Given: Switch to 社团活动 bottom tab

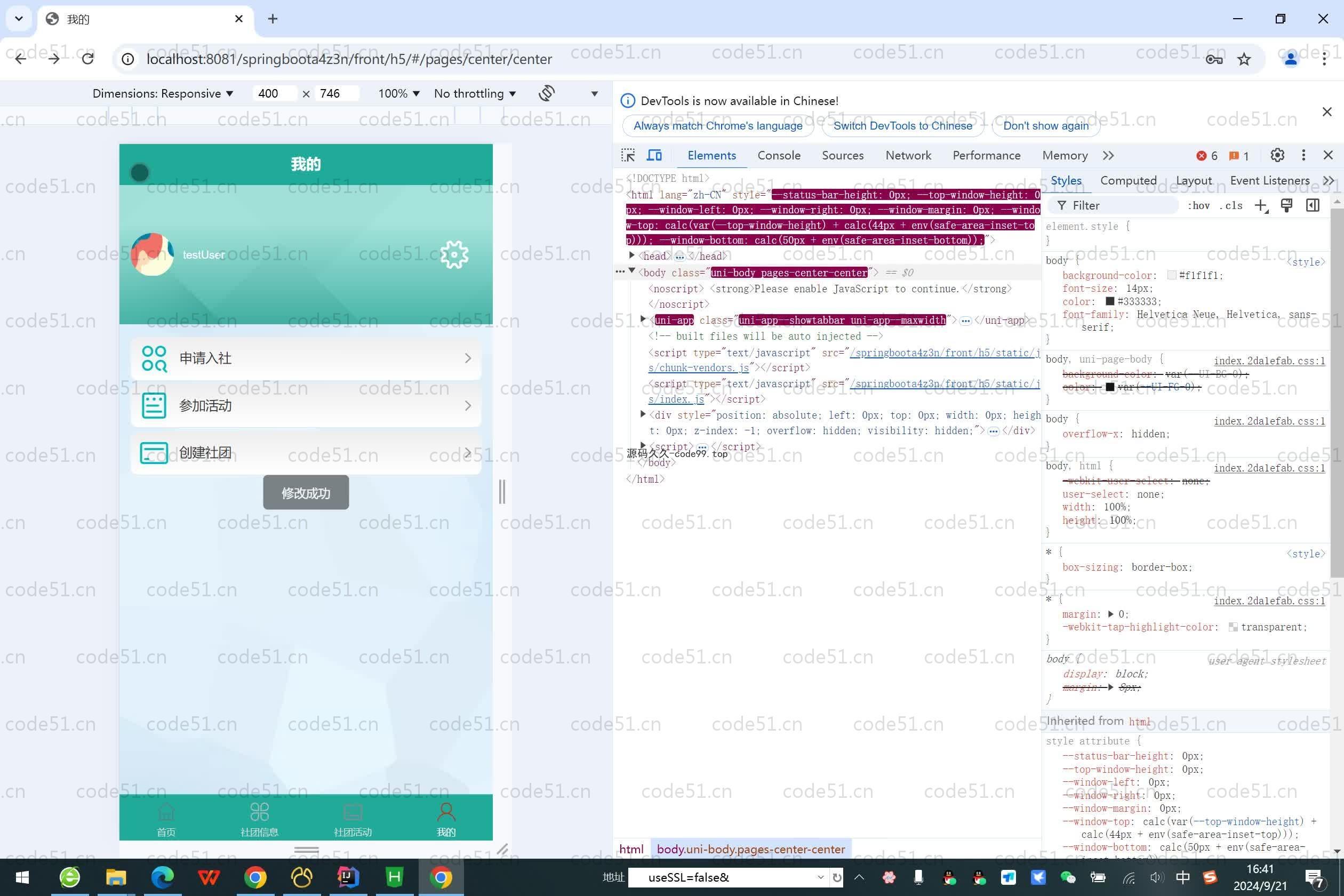Looking at the screenshot, I should click(x=353, y=819).
